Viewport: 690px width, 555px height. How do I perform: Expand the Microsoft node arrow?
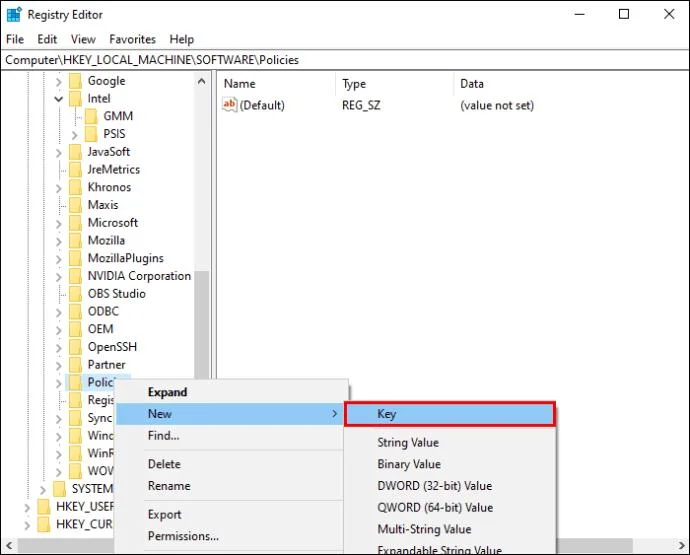pos(59,224)
